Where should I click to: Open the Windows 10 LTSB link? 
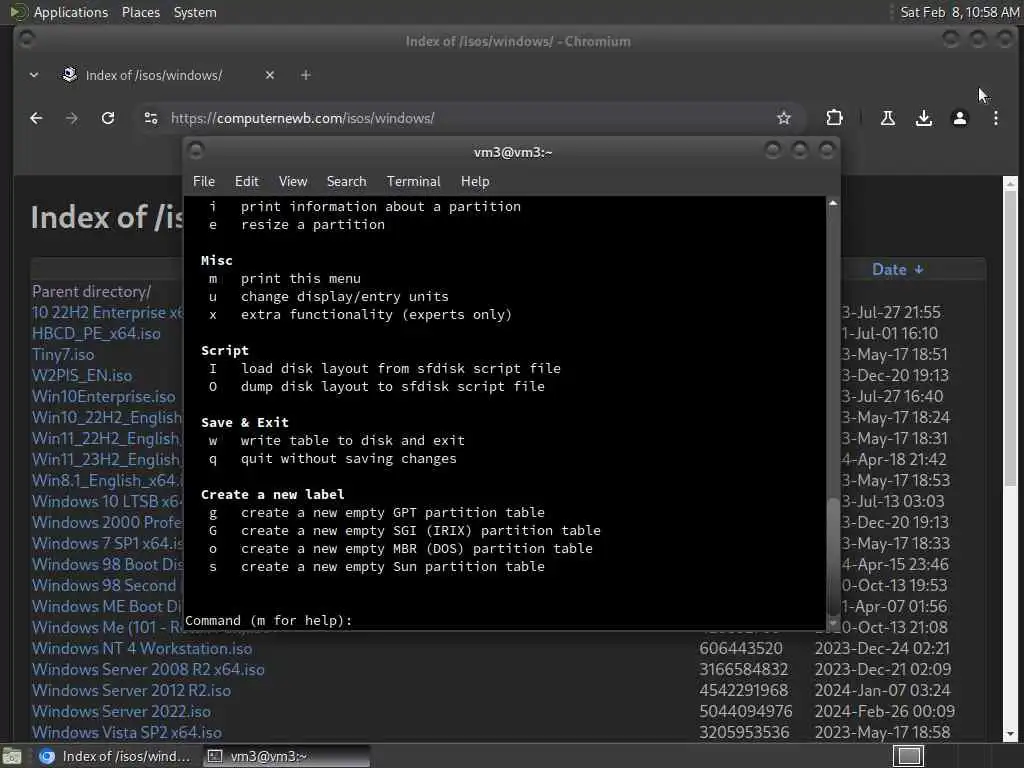click(108, 502)
